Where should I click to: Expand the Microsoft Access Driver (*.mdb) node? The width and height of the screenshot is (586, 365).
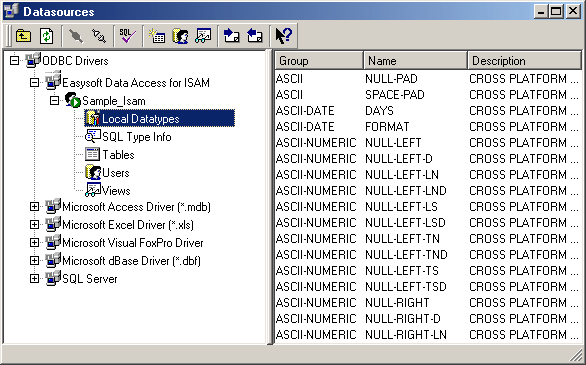(x=34, y=207)
